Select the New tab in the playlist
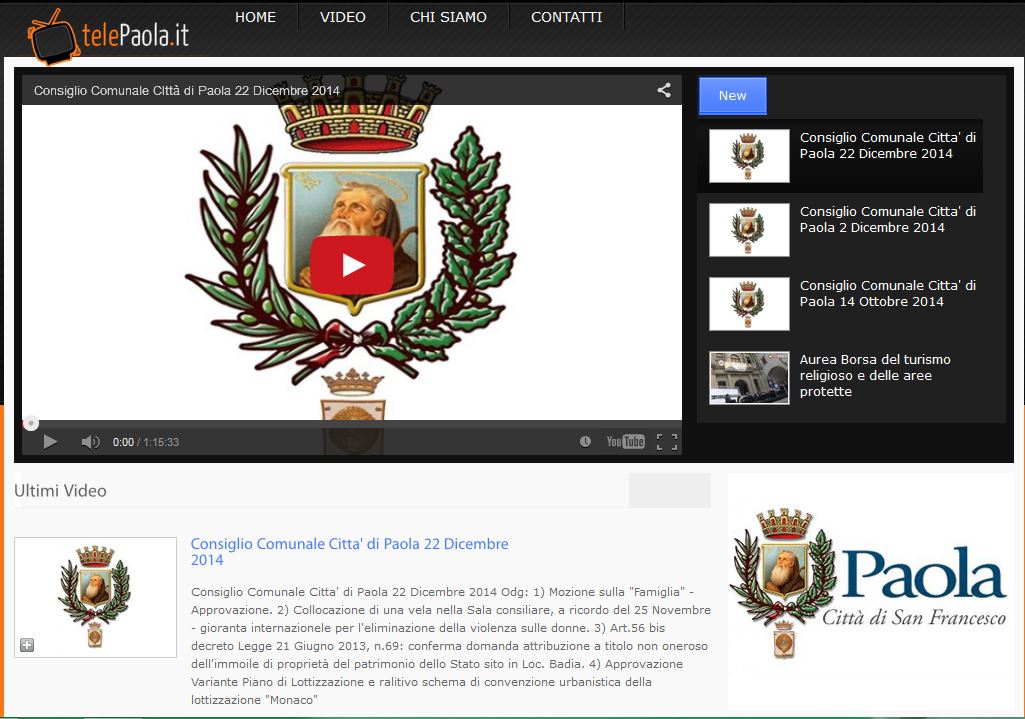Screen dimensions: 1025x719 coord(732,95)
